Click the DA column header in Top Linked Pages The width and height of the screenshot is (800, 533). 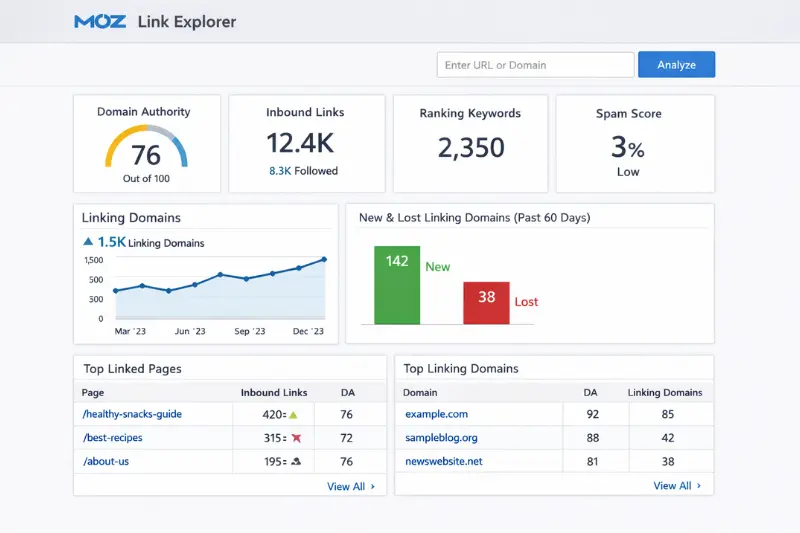click(347, 392)
